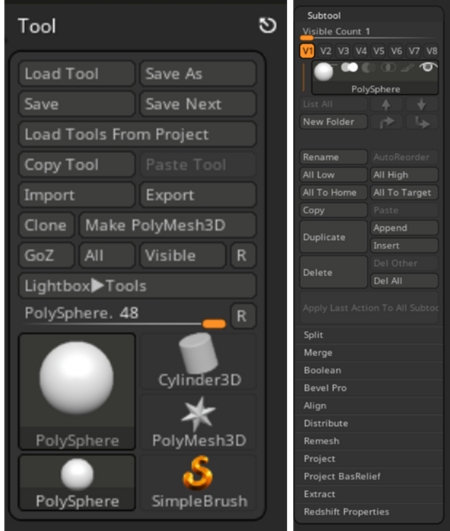This screenshot has height=531, width=450.
Task: Switch to visibility set V6
Action: click(x=396, y=51)
